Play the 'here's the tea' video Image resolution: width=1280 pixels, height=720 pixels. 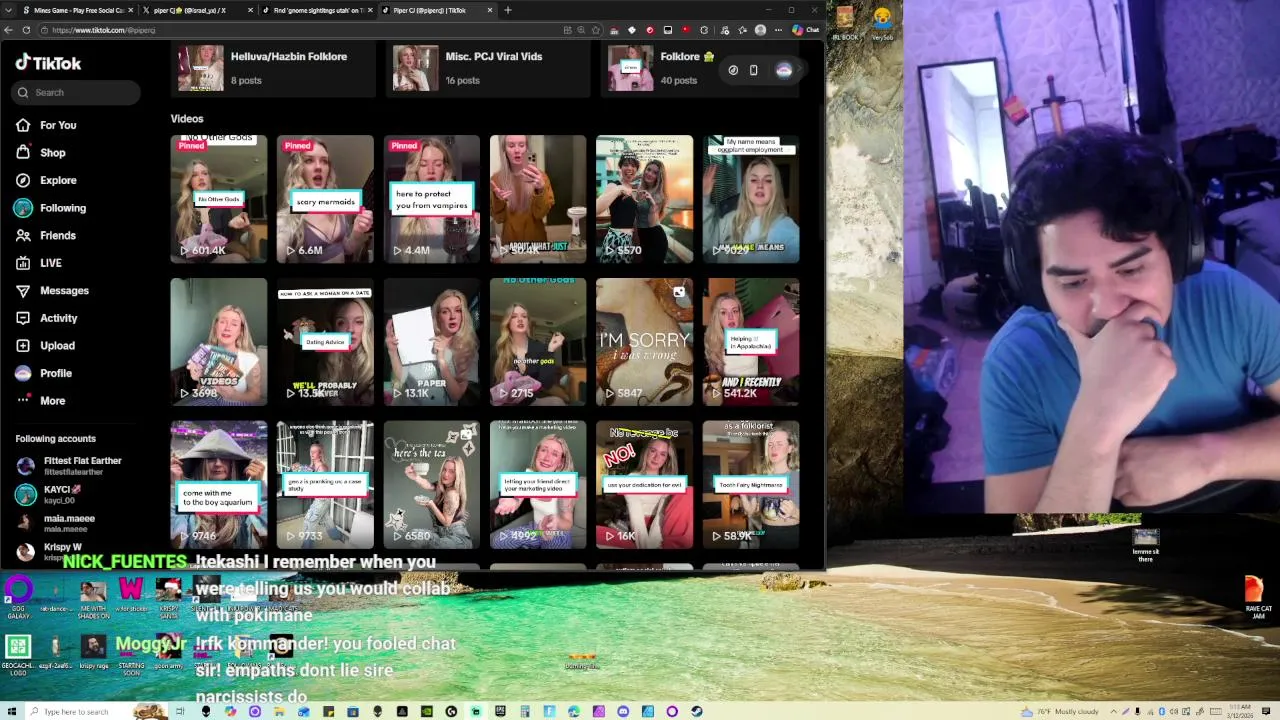point(432,485)
